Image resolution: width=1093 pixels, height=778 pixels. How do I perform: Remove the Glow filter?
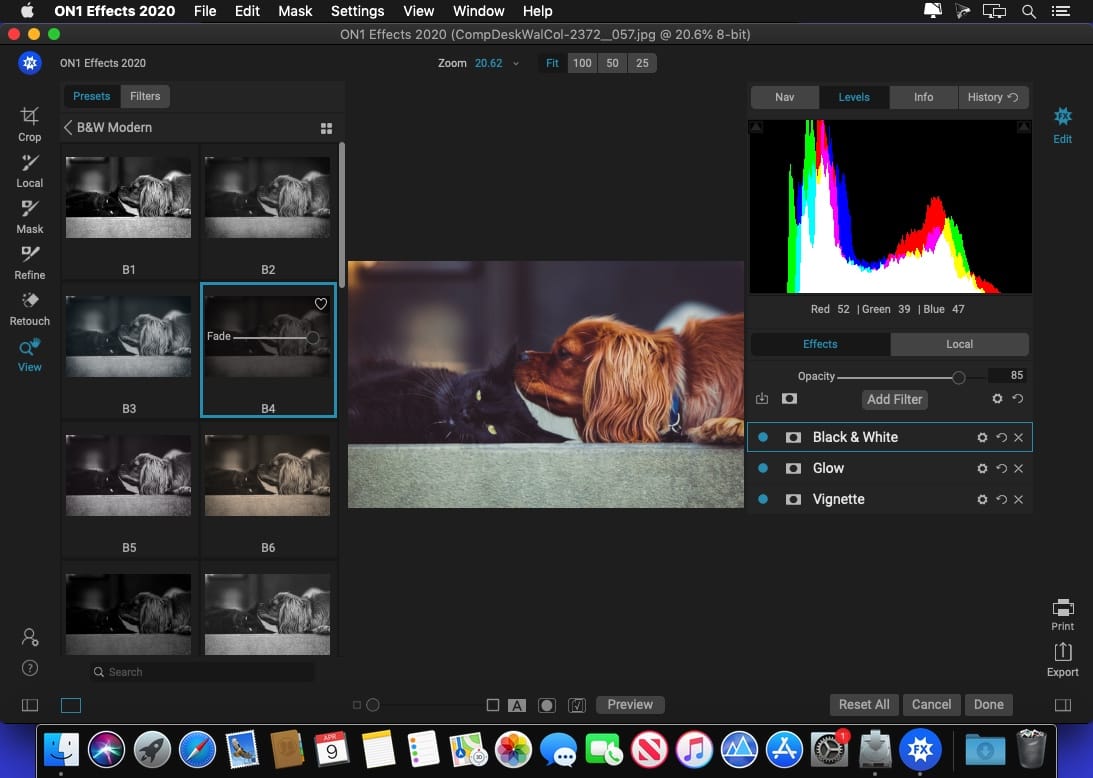point(1018,468)
